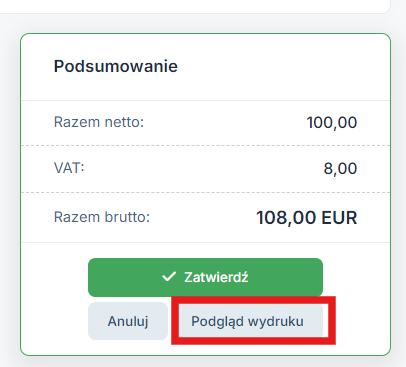
Task: Select the VAT label
Action: tap(69, 168)
